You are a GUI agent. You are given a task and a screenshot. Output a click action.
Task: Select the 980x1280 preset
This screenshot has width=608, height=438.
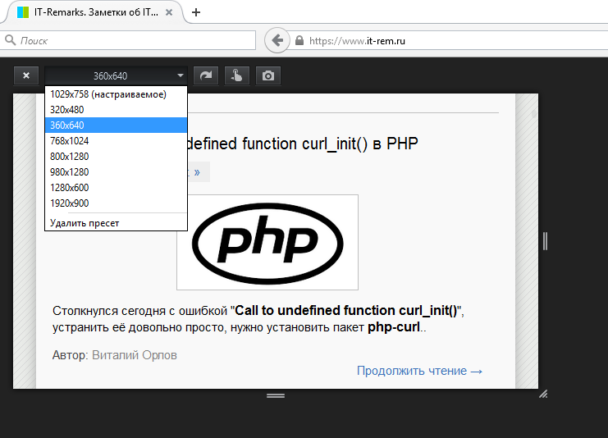pos(116,172)
